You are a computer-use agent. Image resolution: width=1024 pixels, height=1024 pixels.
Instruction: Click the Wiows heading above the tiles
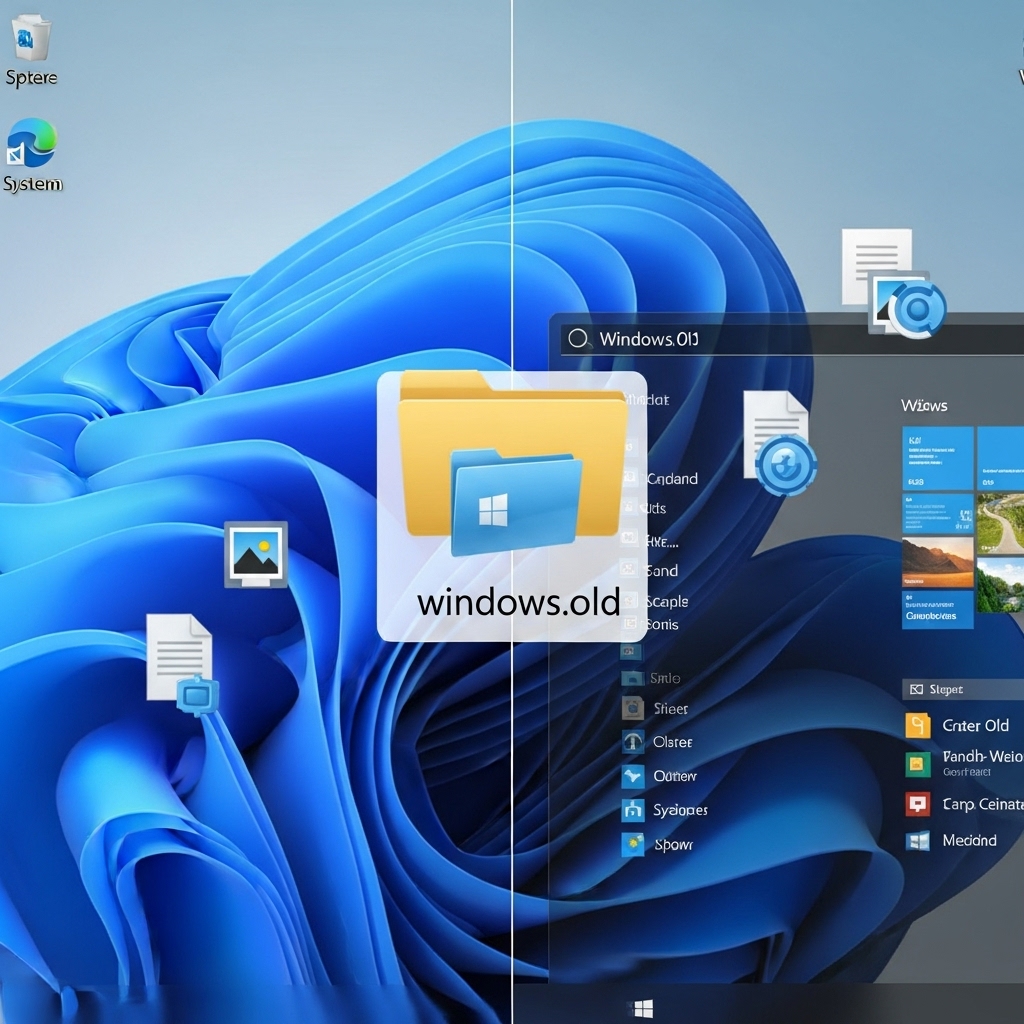[924, 406]
